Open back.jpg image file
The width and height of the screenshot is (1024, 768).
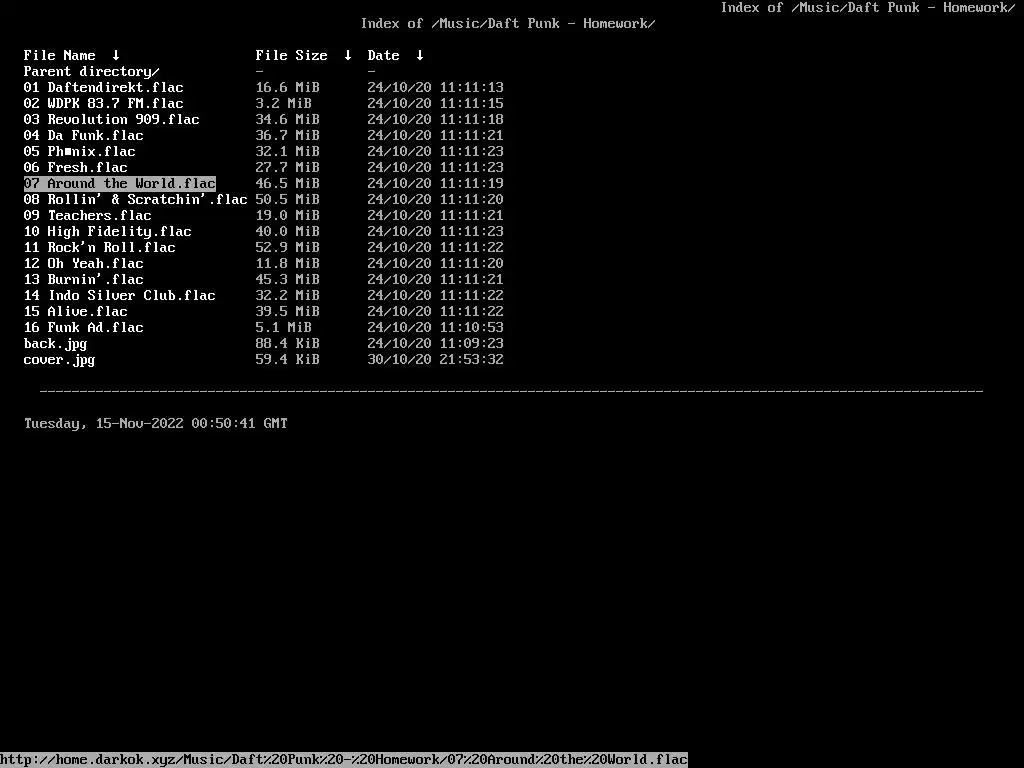pos(56,344)
